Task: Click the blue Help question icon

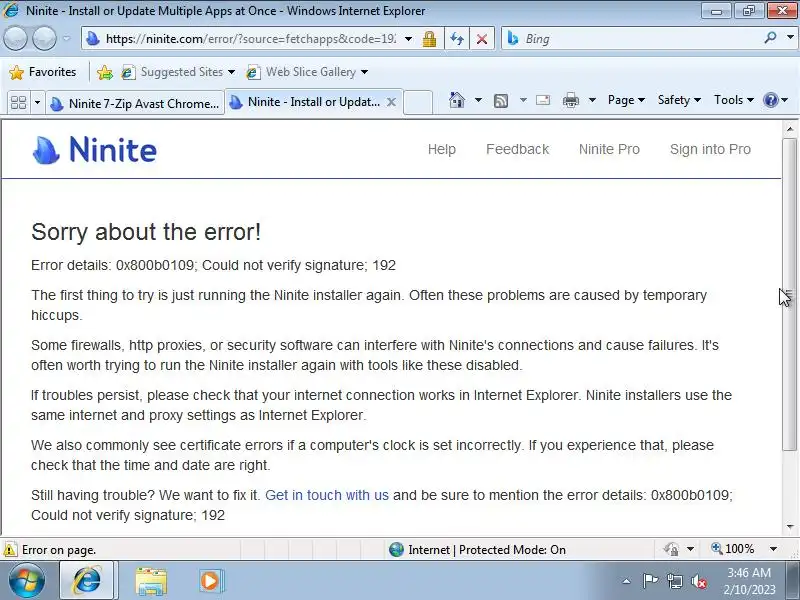Action: click(770, 100)
